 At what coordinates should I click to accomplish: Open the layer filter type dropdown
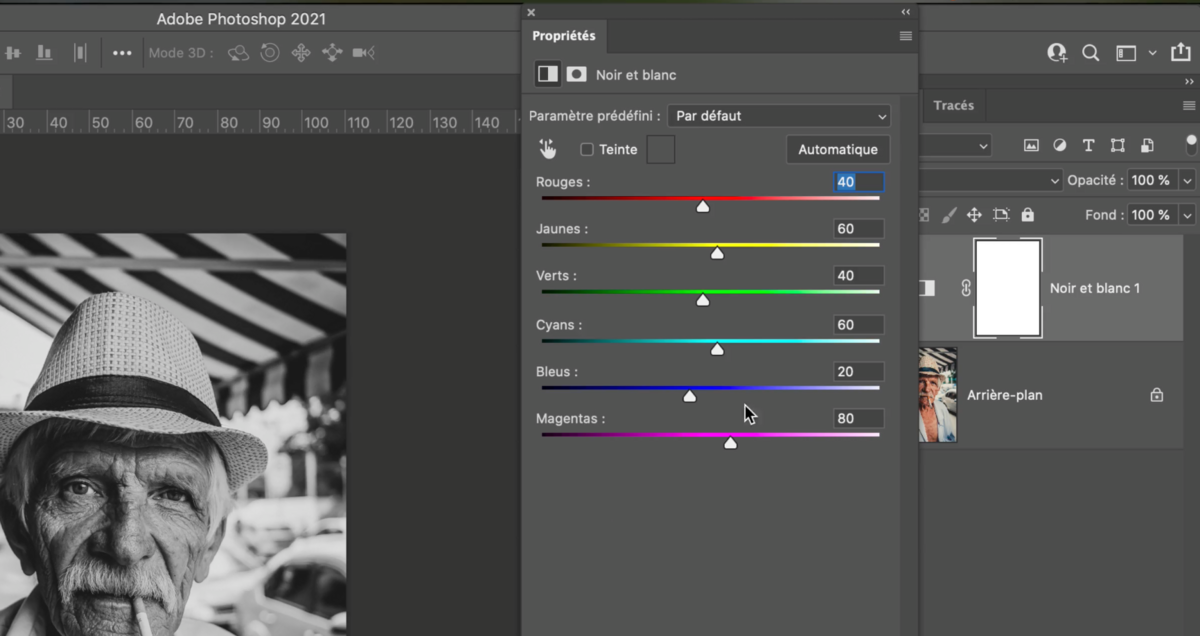(955, 146)
